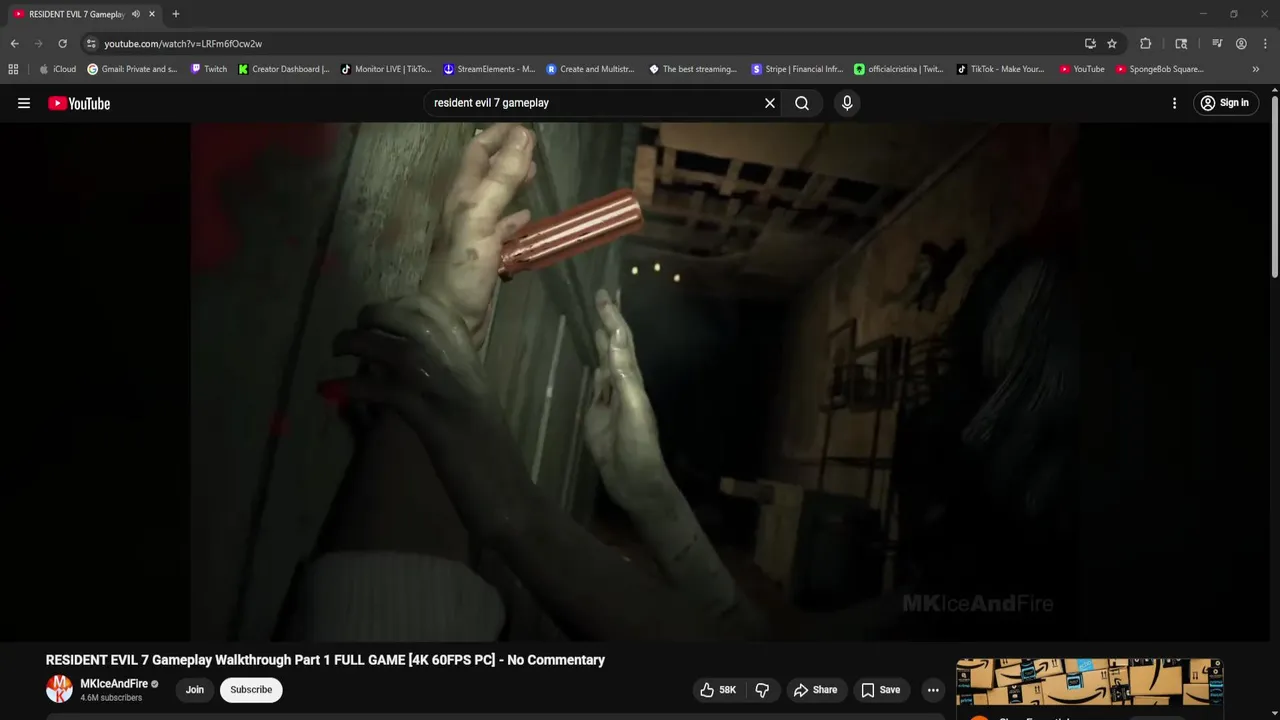Open the StreamElements bookmark
The image size is (1280, 720).
point(489,69)
